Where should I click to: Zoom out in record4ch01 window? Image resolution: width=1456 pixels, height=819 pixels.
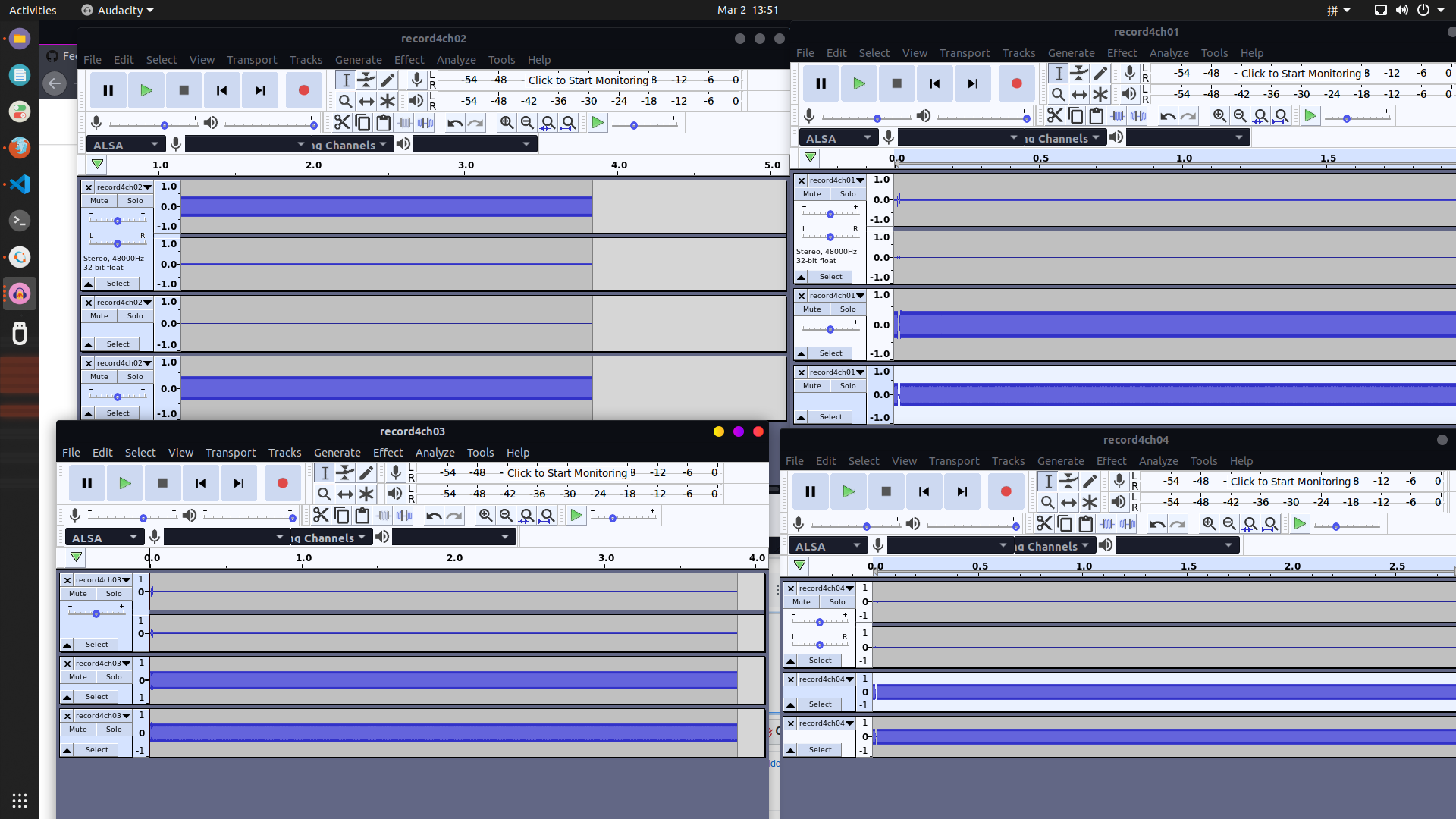pyautogui.click(x=1240, y=115)
